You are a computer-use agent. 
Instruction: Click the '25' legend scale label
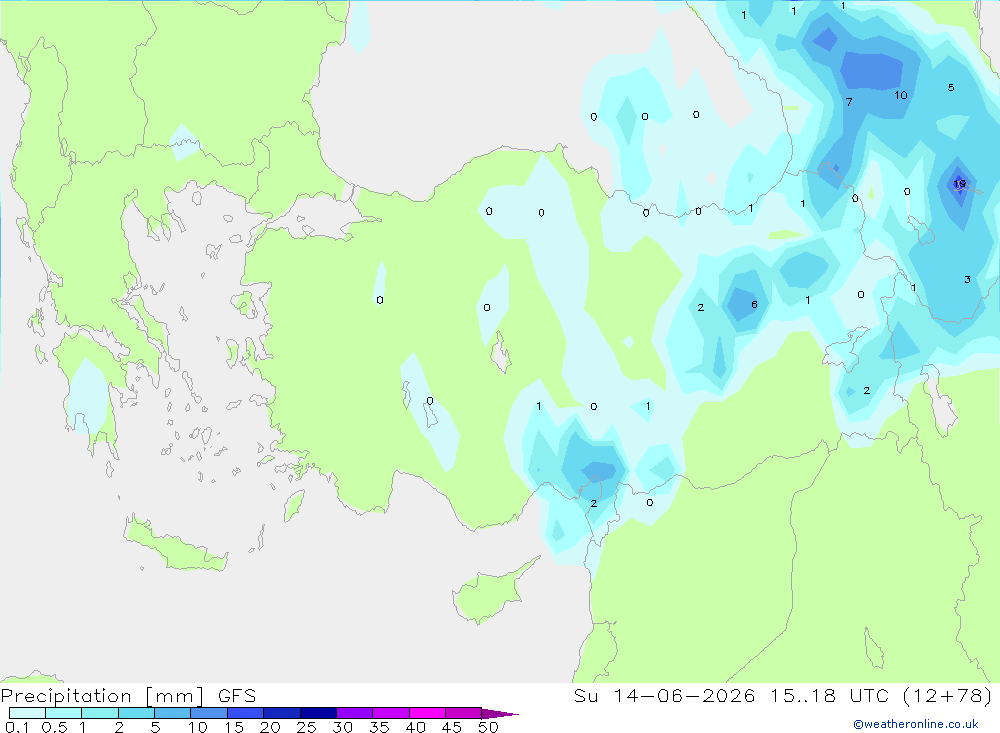306,727
